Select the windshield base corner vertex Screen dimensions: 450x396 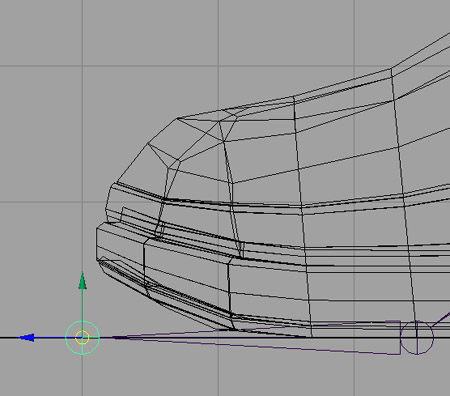click(x=392, y=69)
